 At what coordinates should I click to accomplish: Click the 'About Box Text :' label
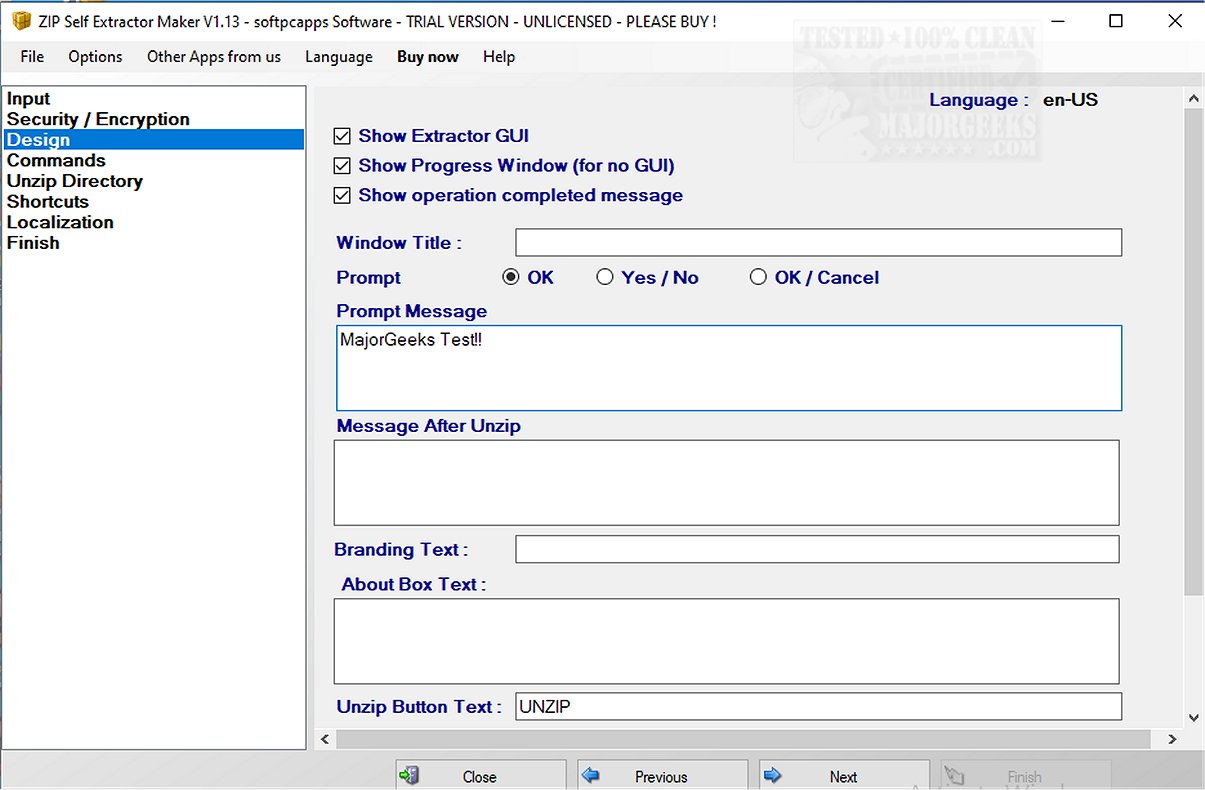[x=414, y=584]
